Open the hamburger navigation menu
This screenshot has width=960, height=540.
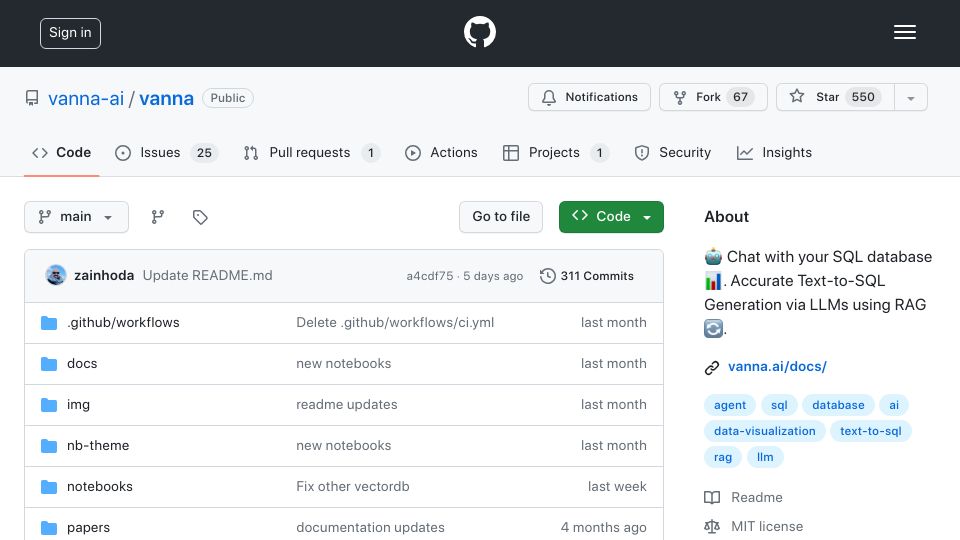904,32
